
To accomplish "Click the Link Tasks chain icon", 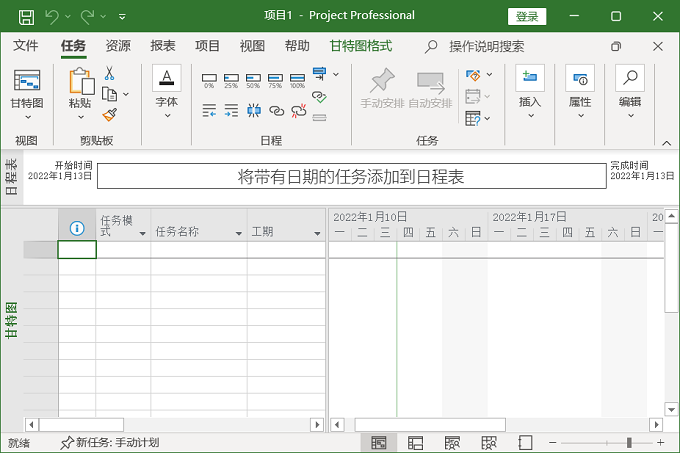I will (x=276, y=111).
